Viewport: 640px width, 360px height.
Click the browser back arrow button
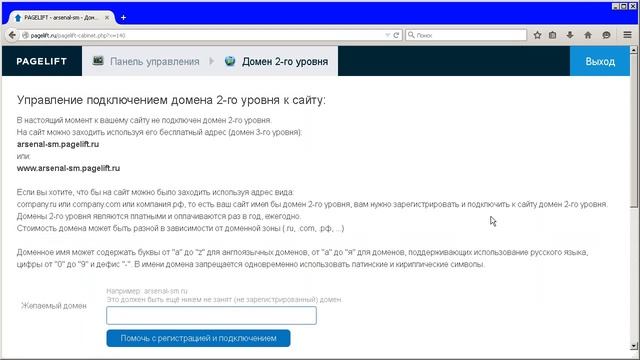[x=12, y=35]
